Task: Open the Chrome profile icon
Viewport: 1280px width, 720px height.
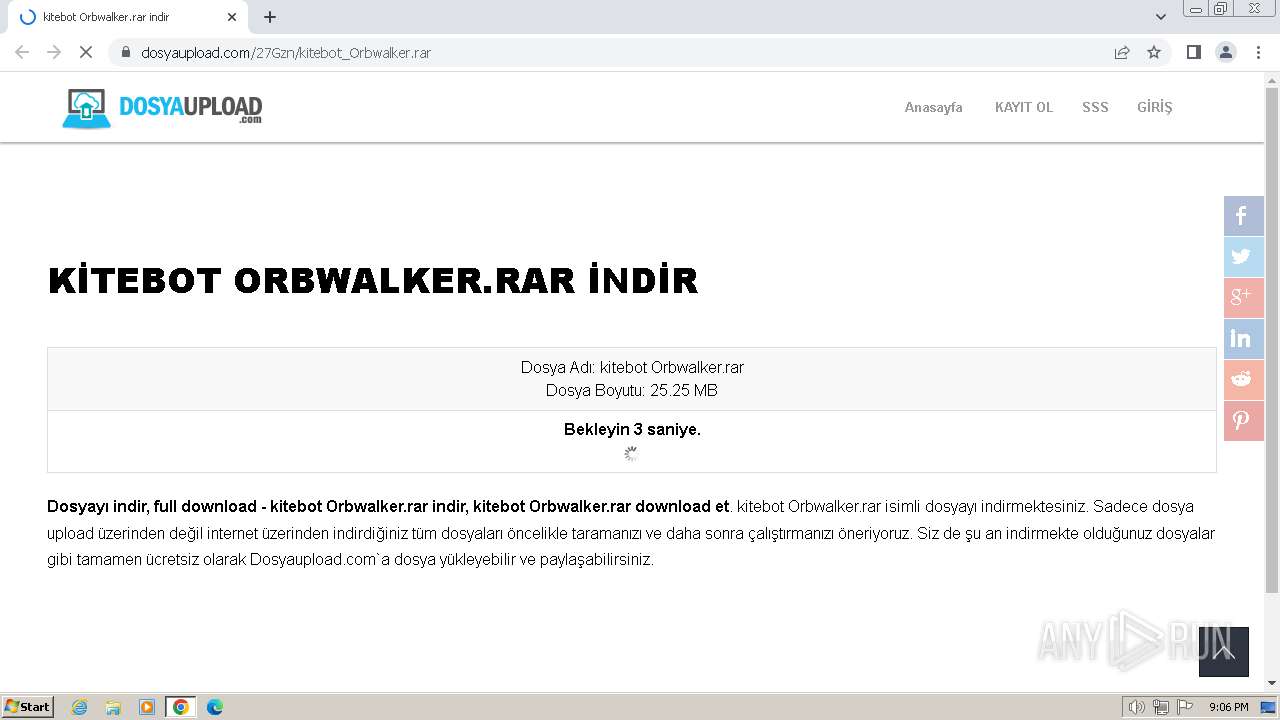Action: pyautogui.click(x=1226, y=52)
